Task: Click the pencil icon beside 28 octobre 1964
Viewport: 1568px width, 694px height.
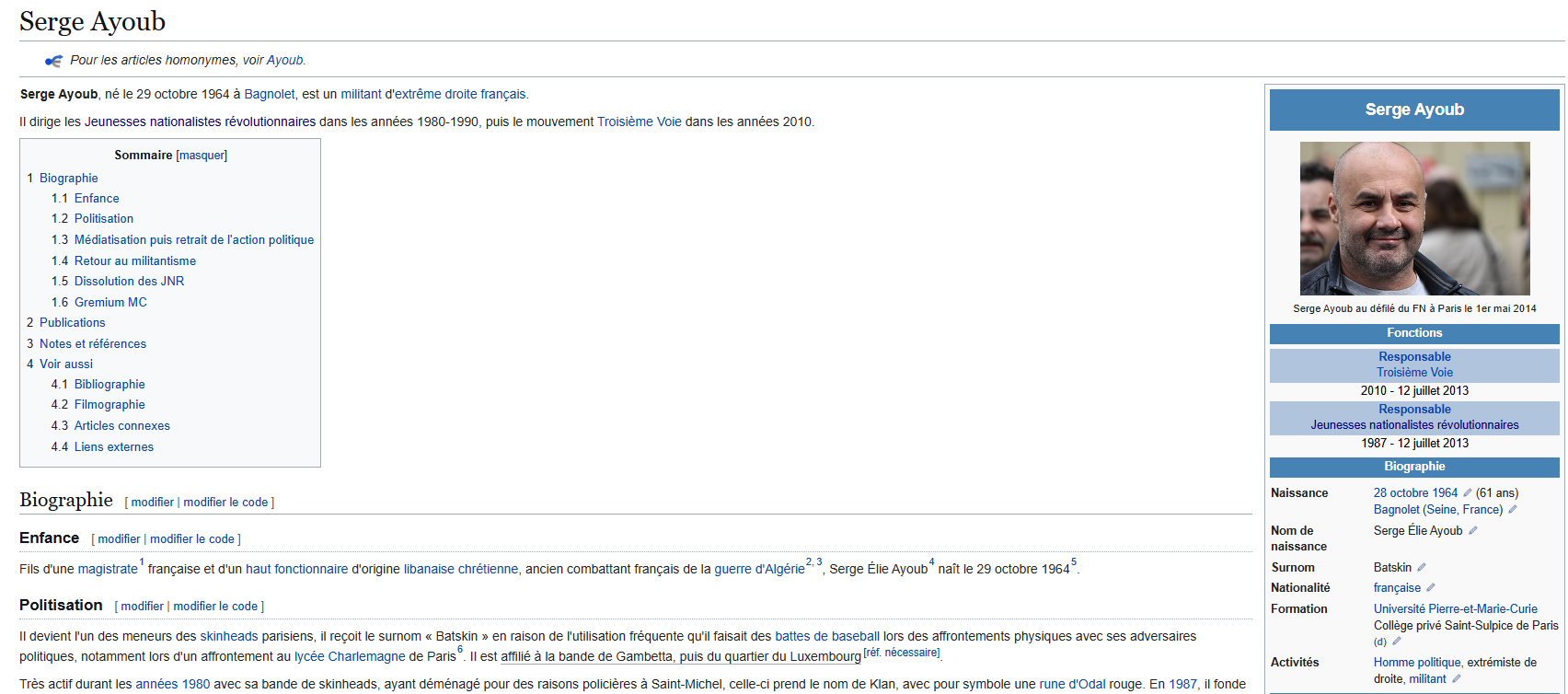Action: click(1467, 493)
